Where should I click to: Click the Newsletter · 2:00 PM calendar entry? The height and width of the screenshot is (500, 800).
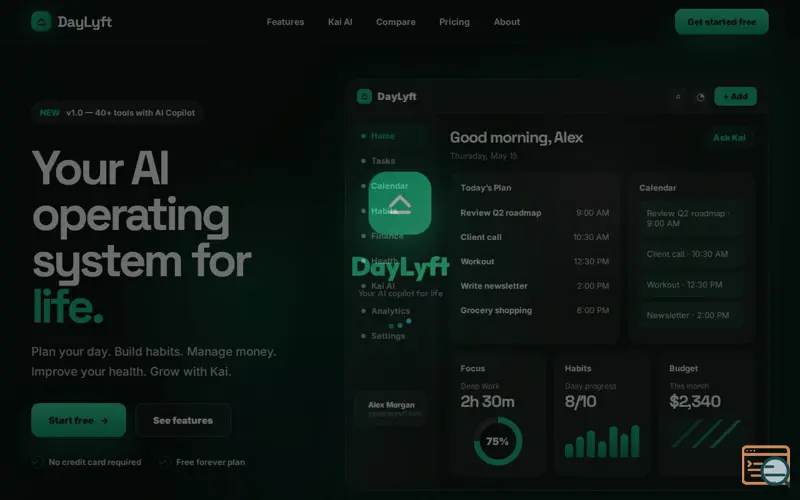pos(691,315)
